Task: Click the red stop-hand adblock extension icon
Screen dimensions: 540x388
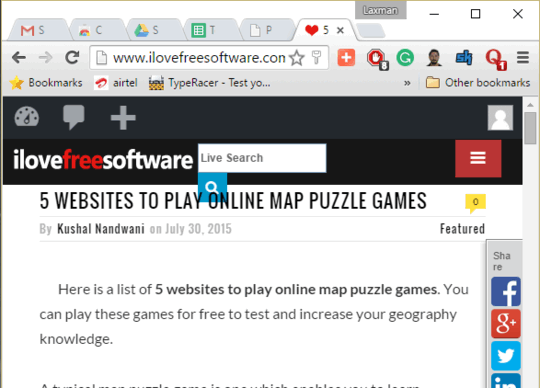Action: 377,59
